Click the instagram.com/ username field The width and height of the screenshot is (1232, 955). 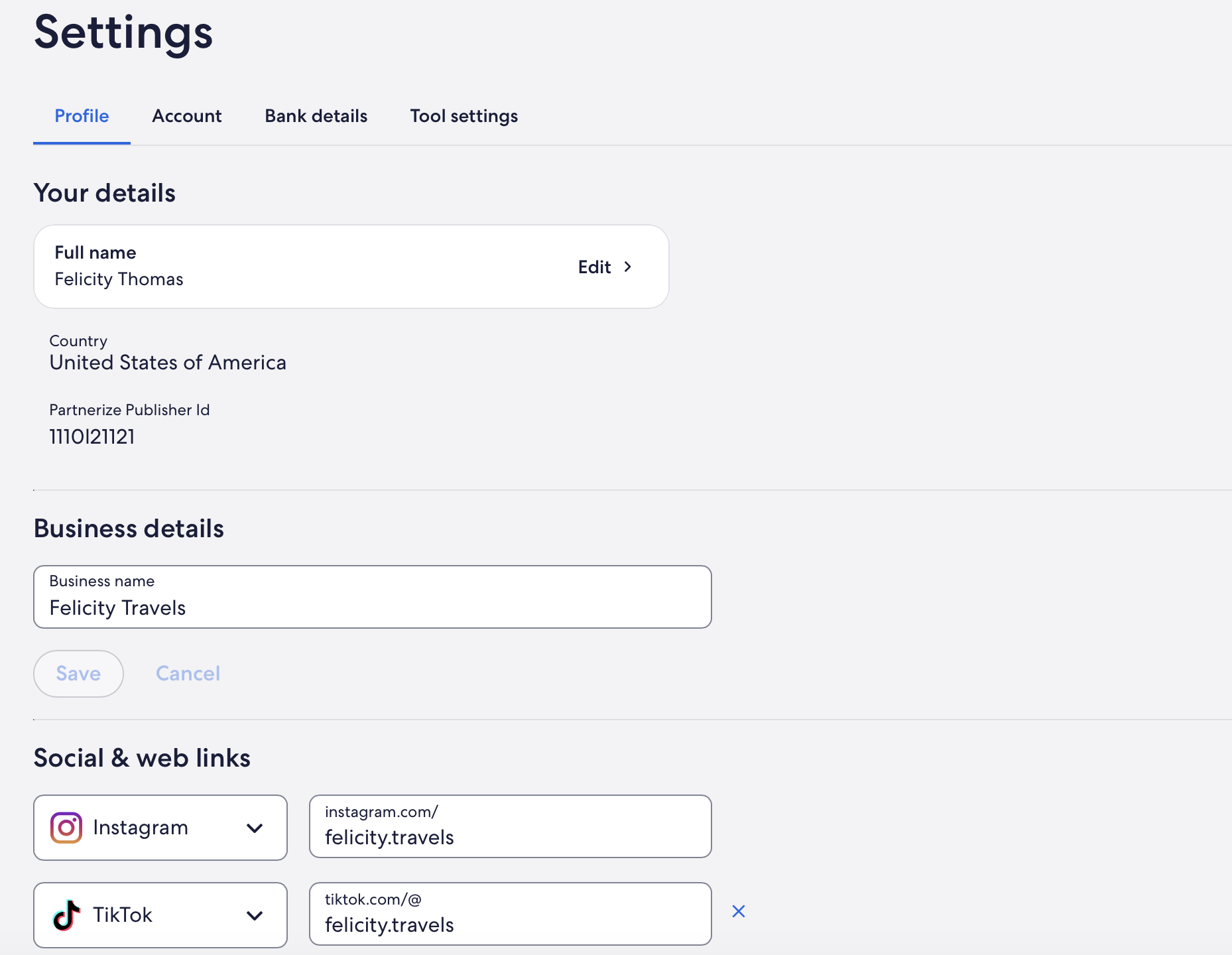click(509, 837)
